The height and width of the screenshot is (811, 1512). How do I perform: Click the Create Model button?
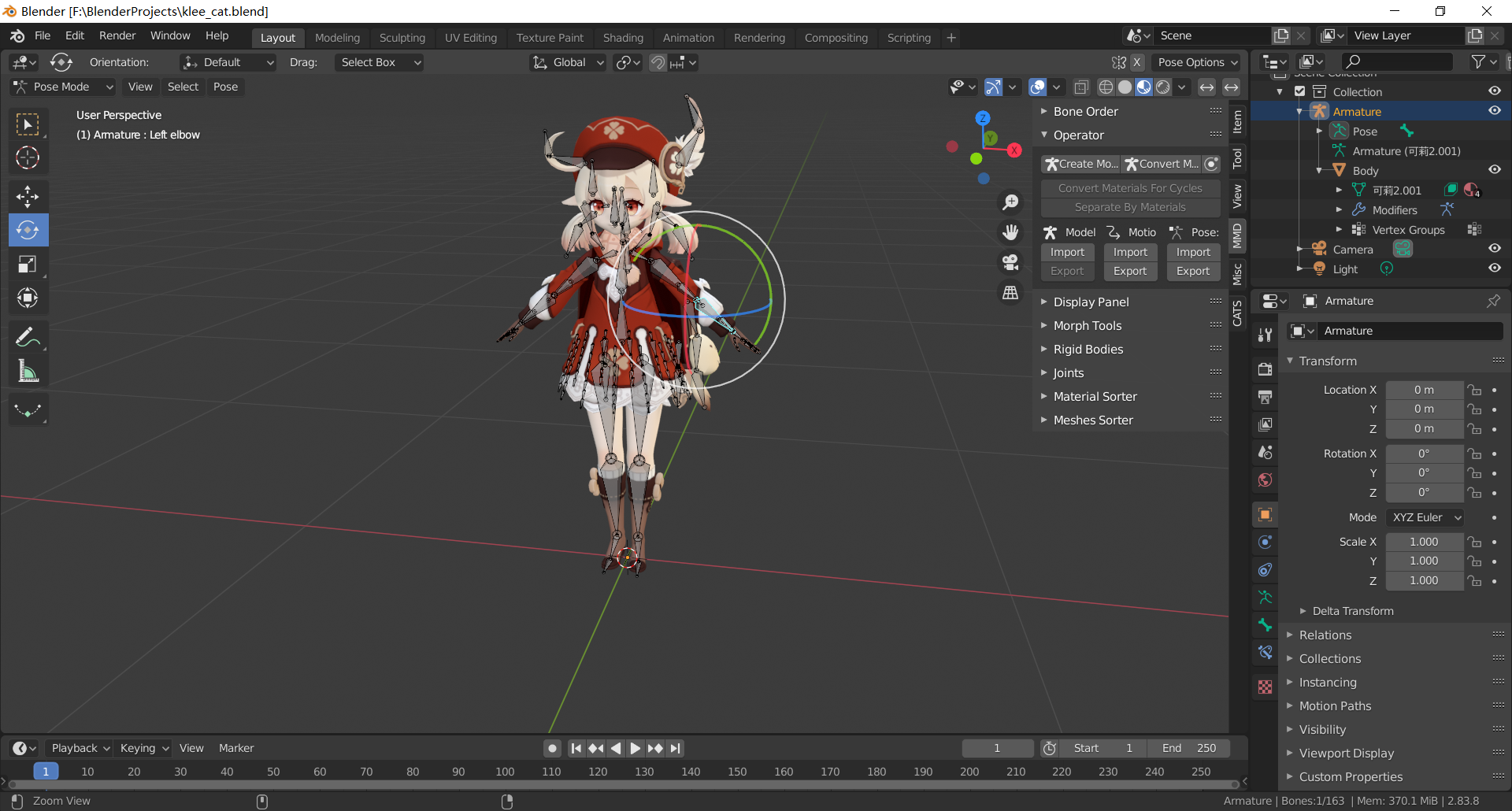pyautogui.click(x=1081, y=164)
